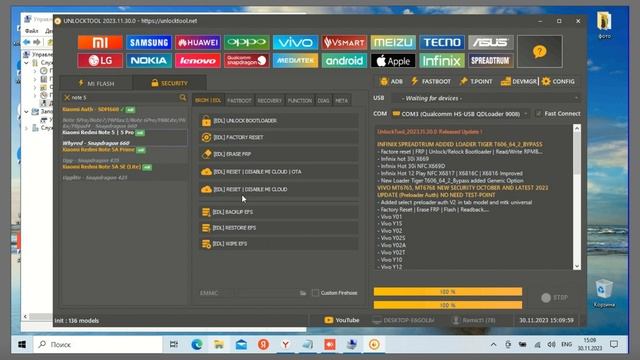Select the Meizu brand logo
Viewport: 640px width, 360px height.
393,42
